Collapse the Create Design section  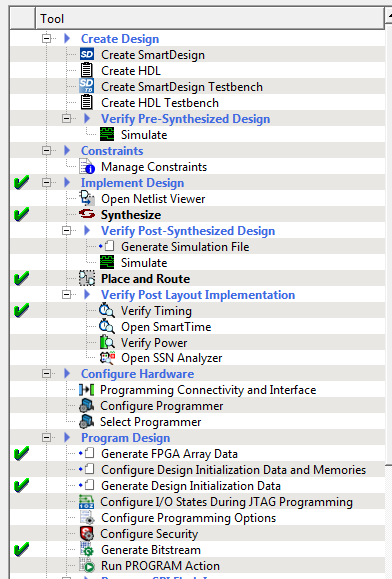click(x=47, y=38)
